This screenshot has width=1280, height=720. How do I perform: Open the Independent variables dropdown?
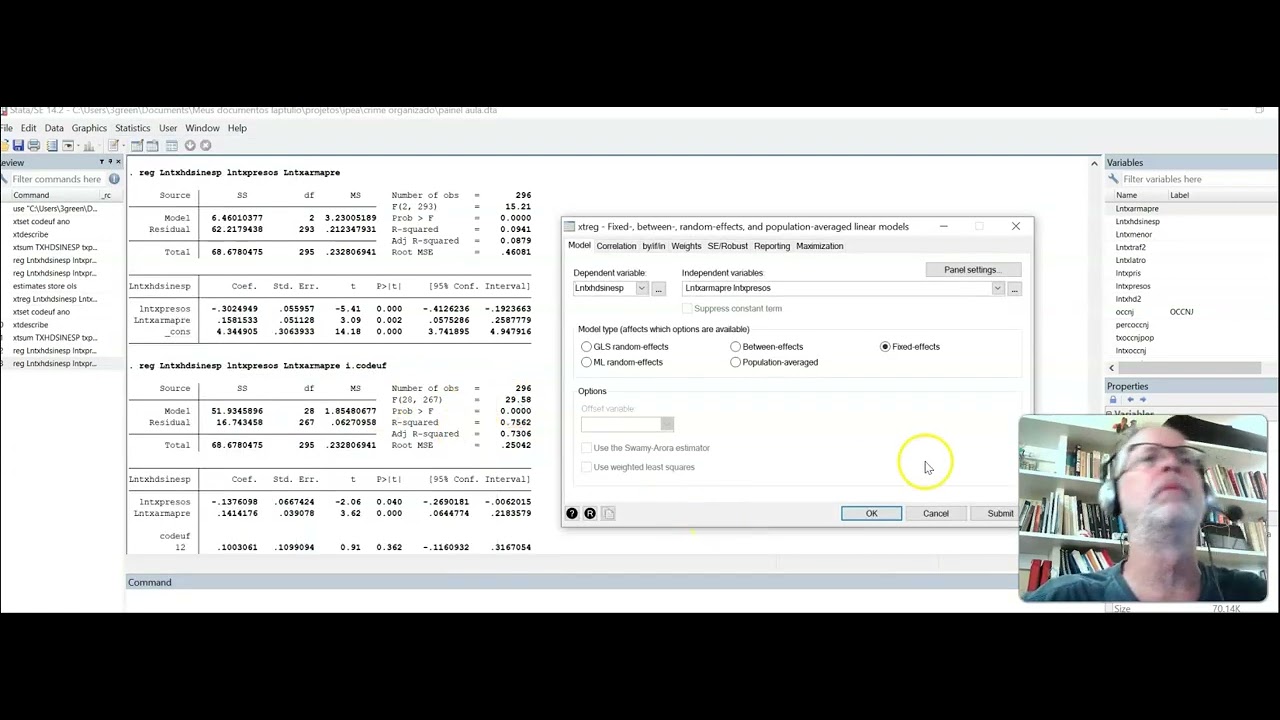point(997,288)
